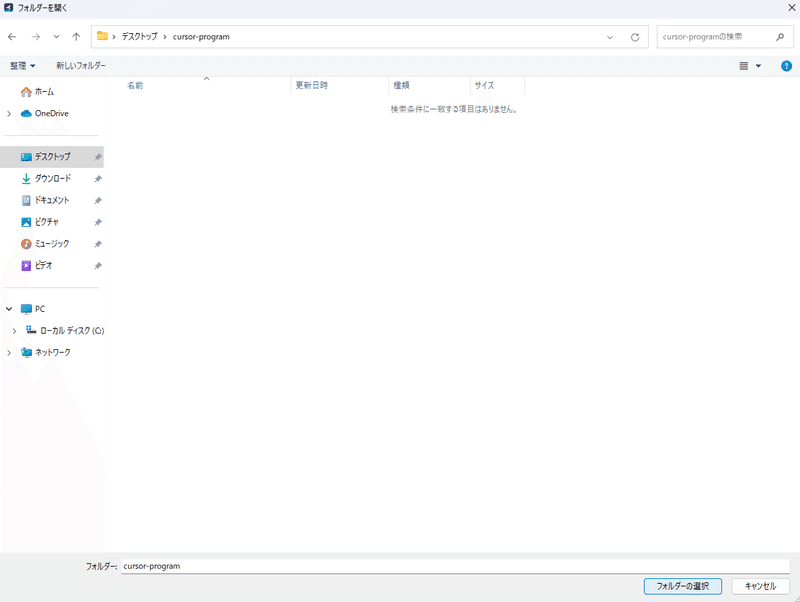Viewport: 800px width, 602px height.
Task: Unpin the デスクトップ pin icon
Action: (97, 158)
